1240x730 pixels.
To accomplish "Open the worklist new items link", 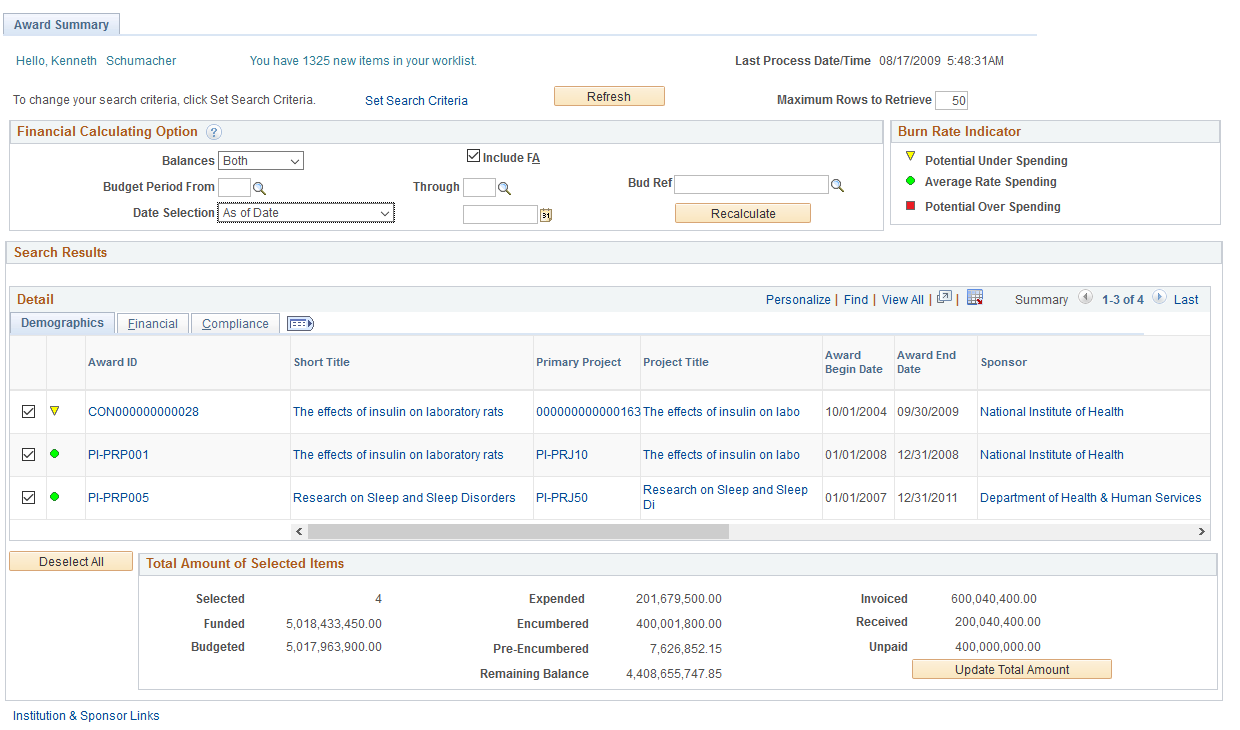I will tap(363, 61).
